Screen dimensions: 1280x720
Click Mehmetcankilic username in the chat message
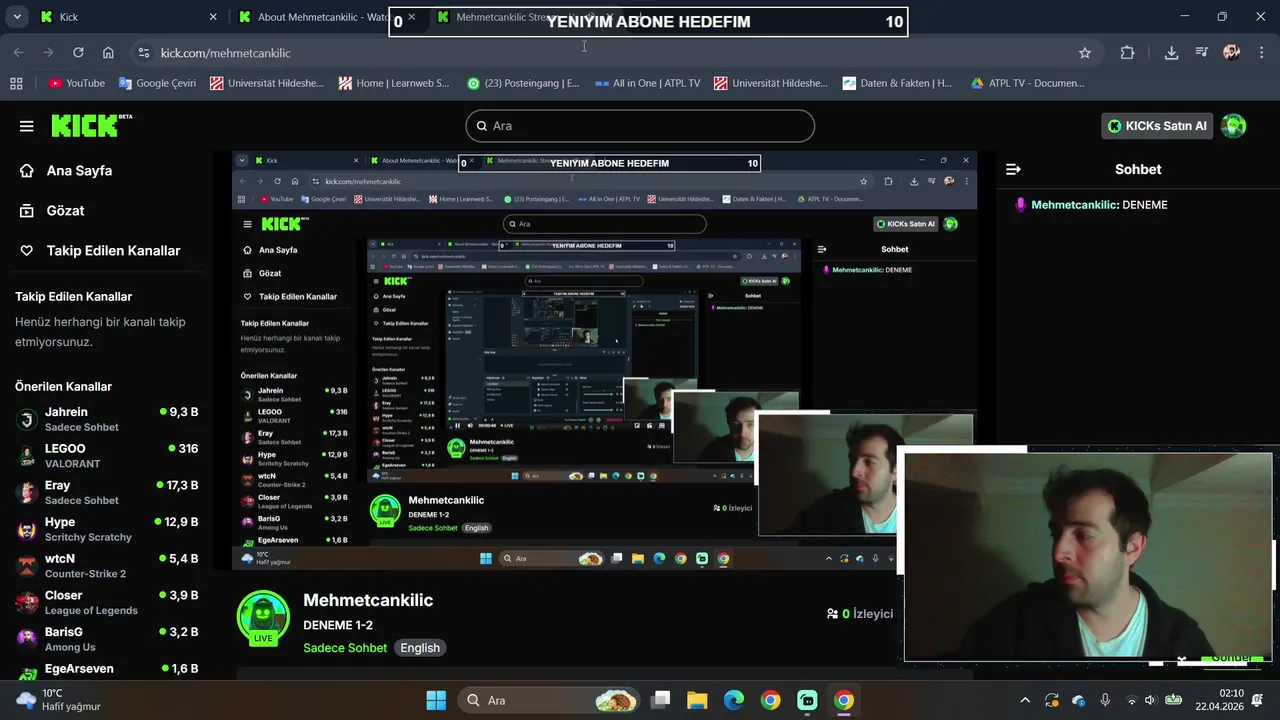coord(1073,205)
